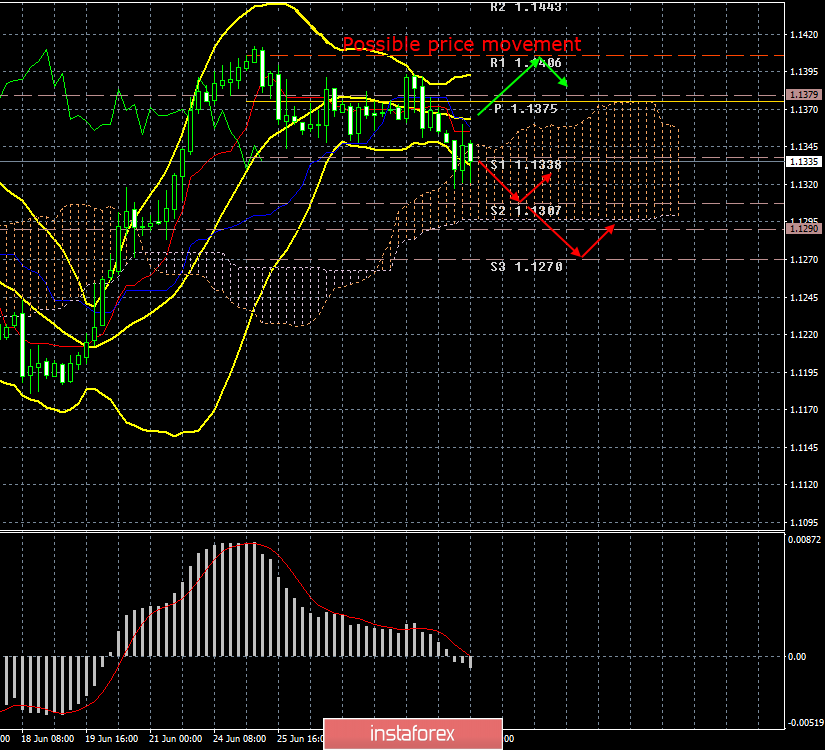Click the '21 Jun 00:00' time label
This screenshot has width=825, height=750.
pos(175,739)
